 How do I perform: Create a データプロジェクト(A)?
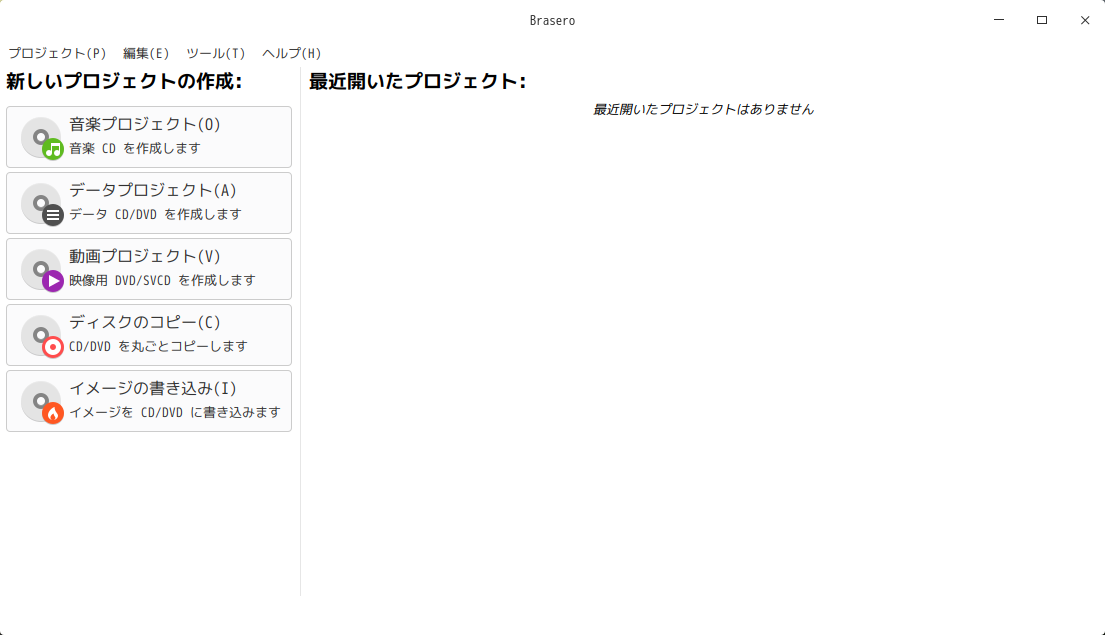(149, 203)
